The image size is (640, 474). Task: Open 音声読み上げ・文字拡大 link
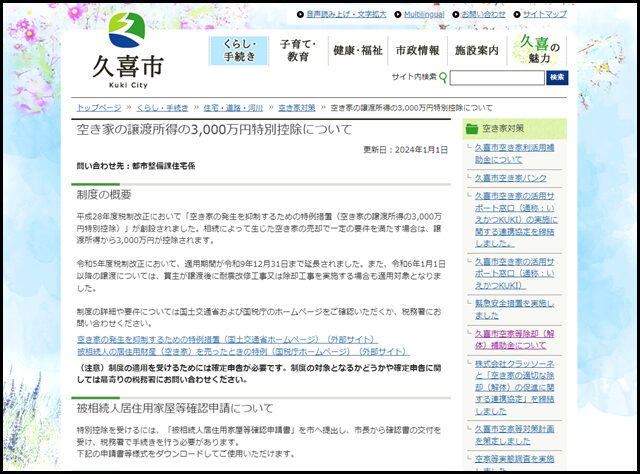coord(346,14)
